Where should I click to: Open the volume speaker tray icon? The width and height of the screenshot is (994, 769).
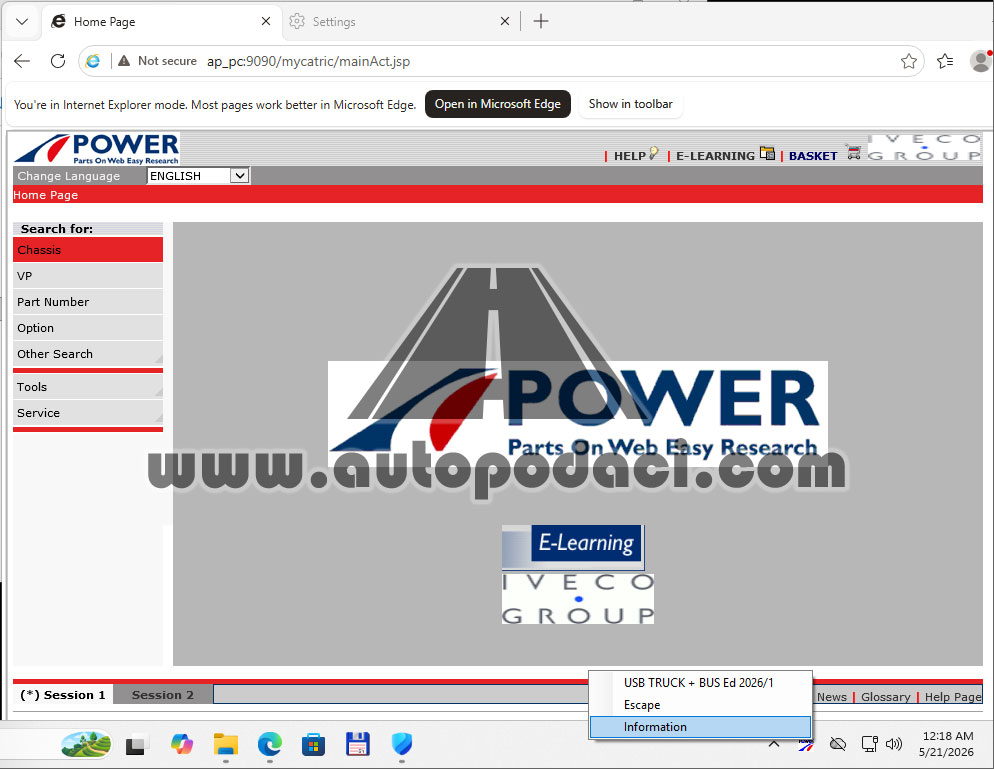point(894,744)
